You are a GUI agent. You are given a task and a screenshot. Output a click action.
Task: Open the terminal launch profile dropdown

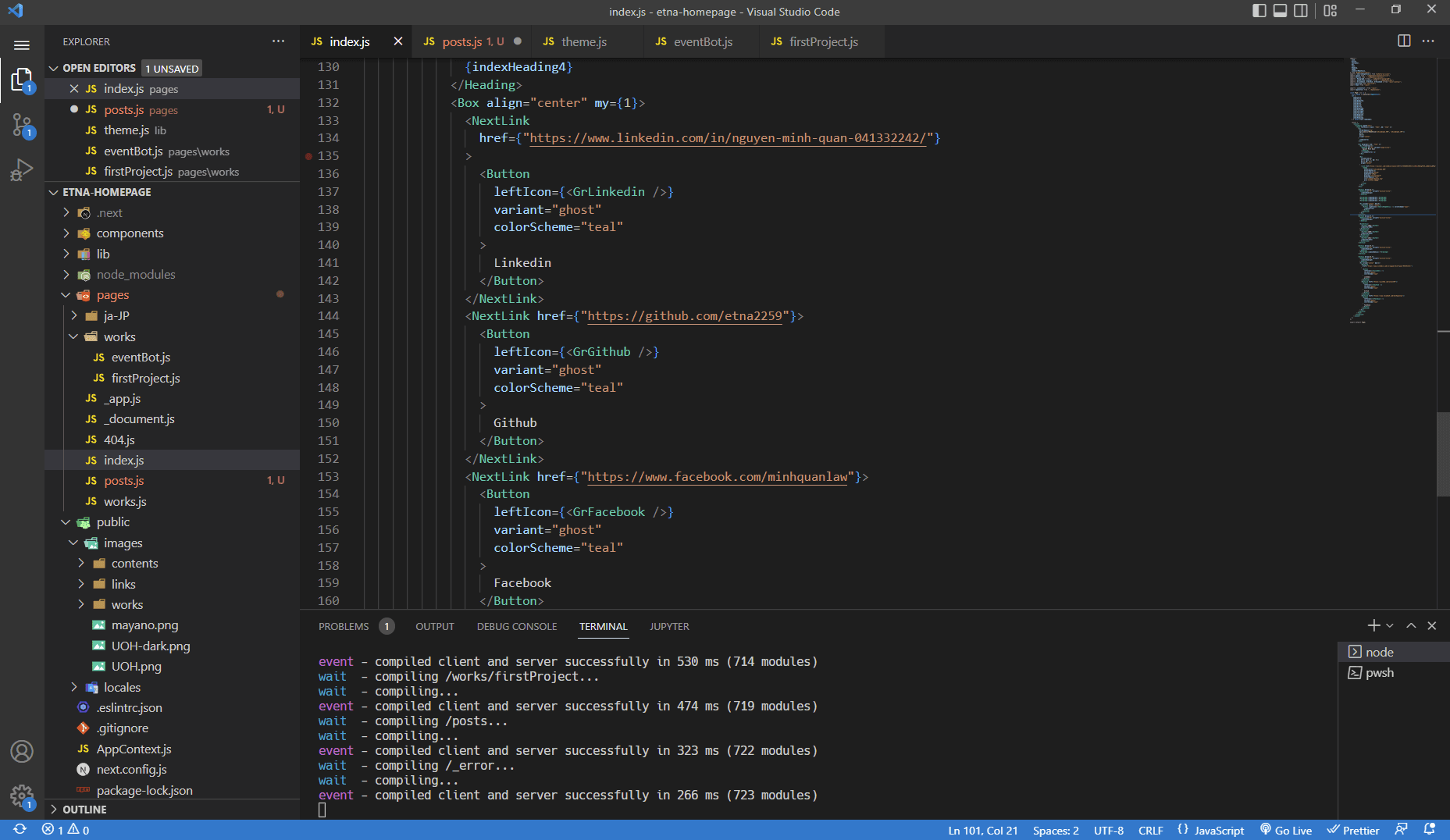[1390, 625]
